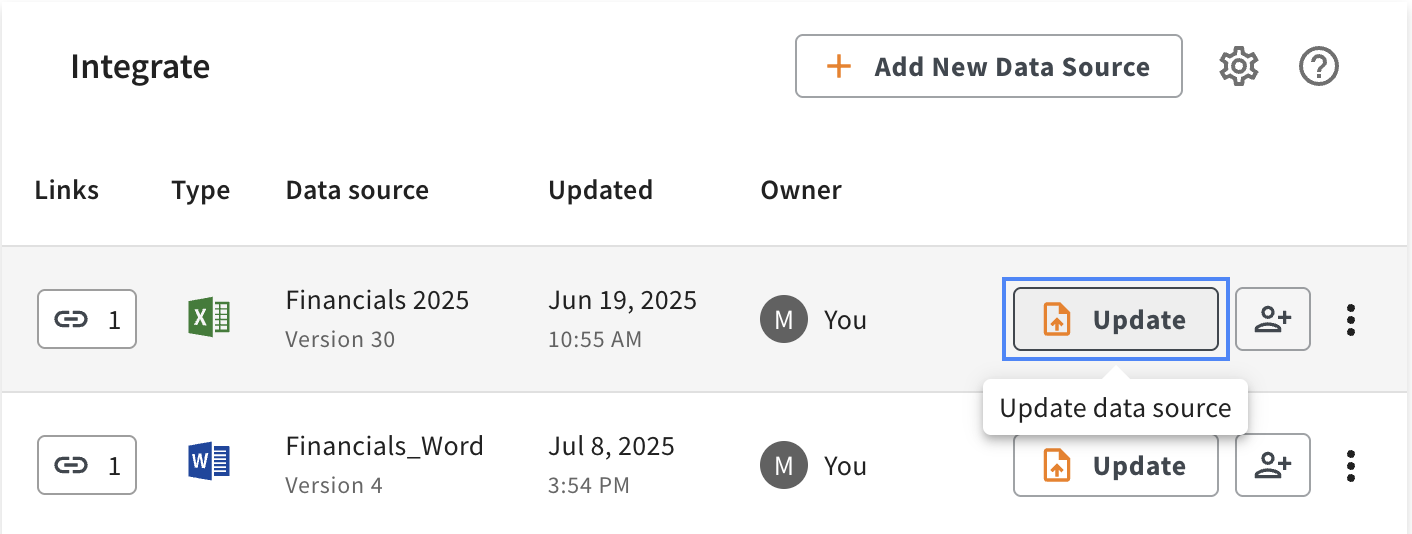Update the Financials 2025 data source

1116,319
